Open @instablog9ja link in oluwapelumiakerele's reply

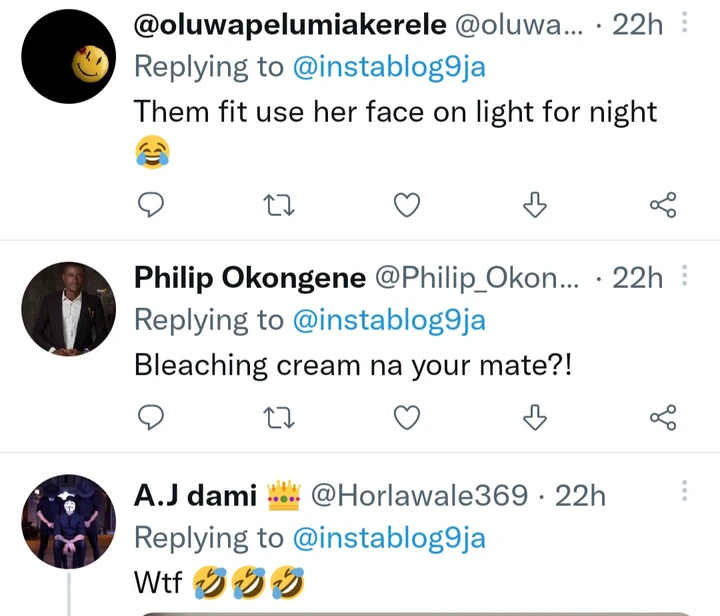click(389, 67)
